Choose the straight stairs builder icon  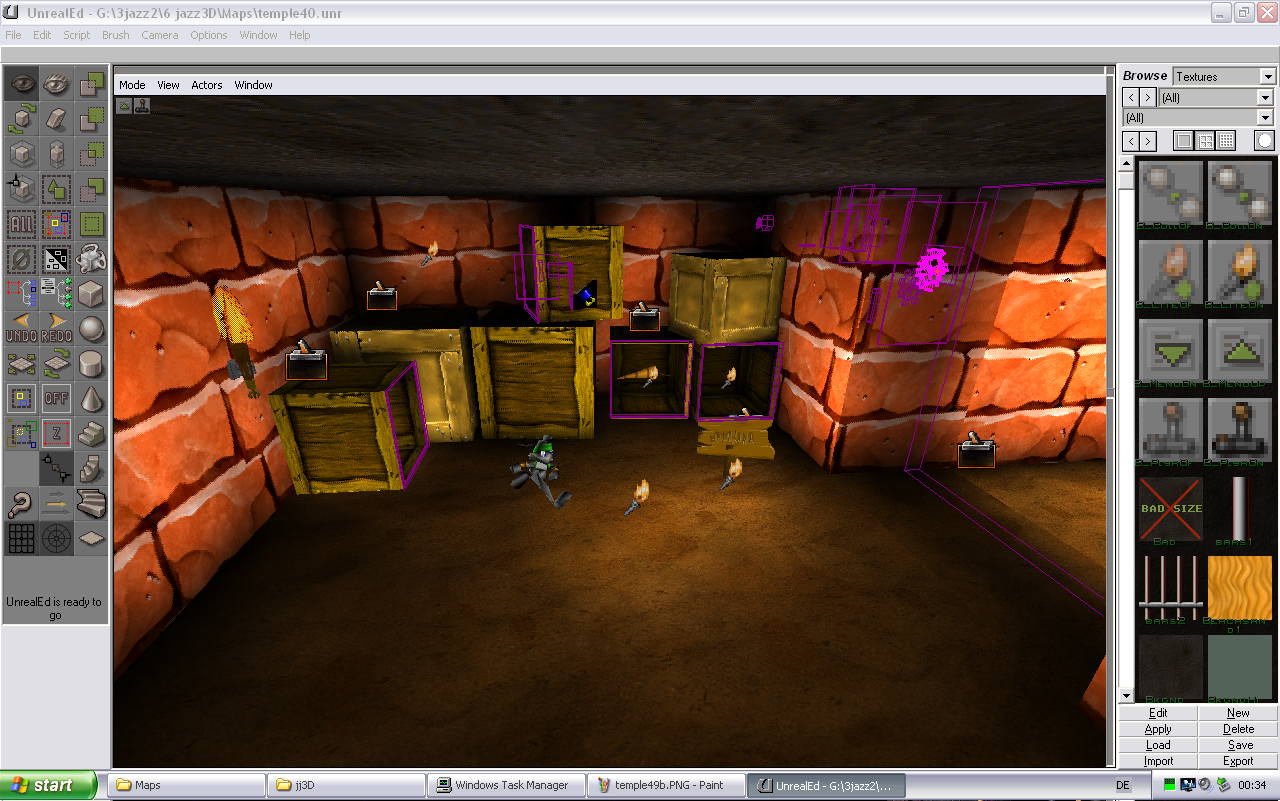pos(92,434)
